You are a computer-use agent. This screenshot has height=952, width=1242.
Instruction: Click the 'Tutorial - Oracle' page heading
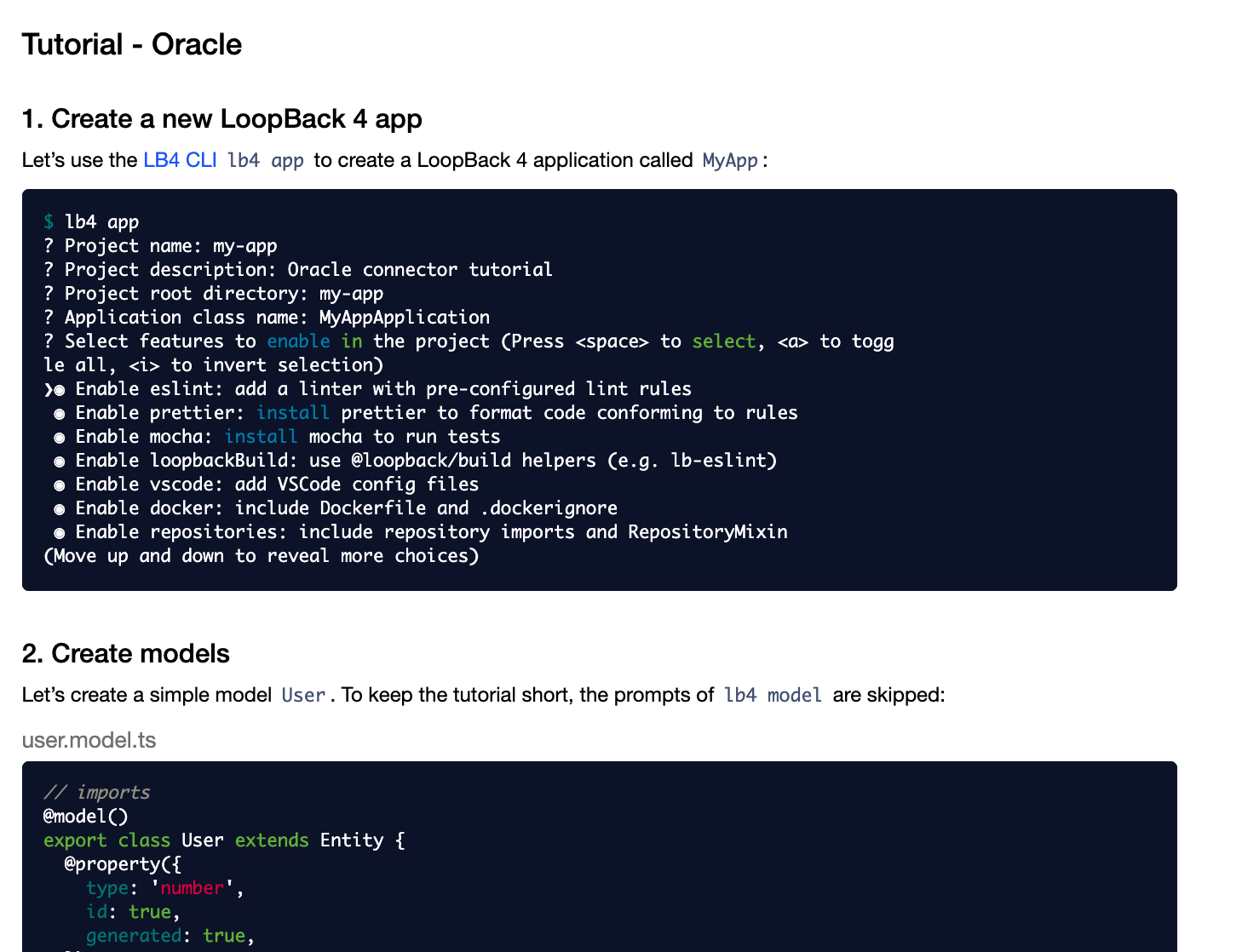point(132,44)
